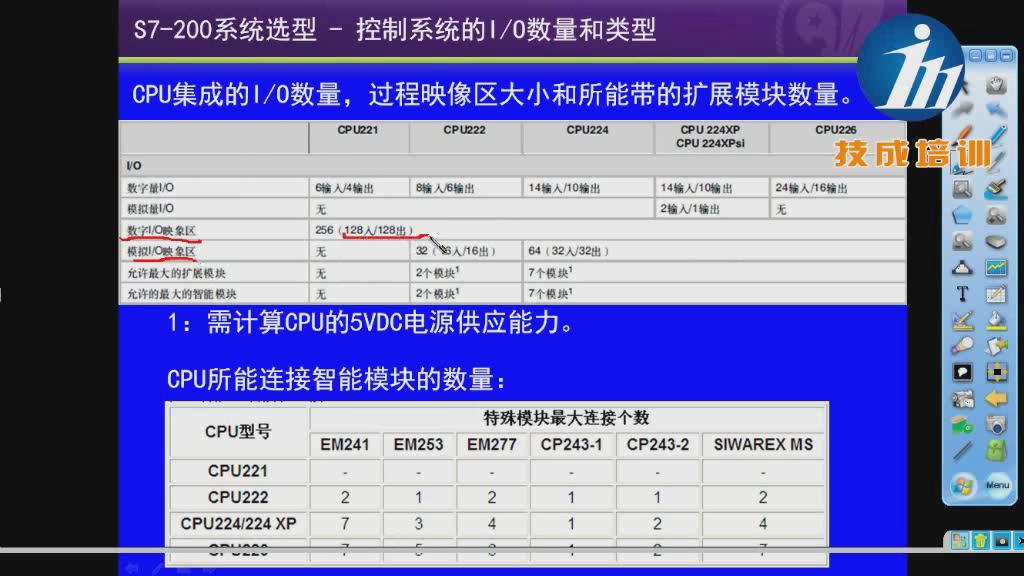This screenshot has height=576, width=1024.
Task: Click the EM241 column header
Action: 345,445
